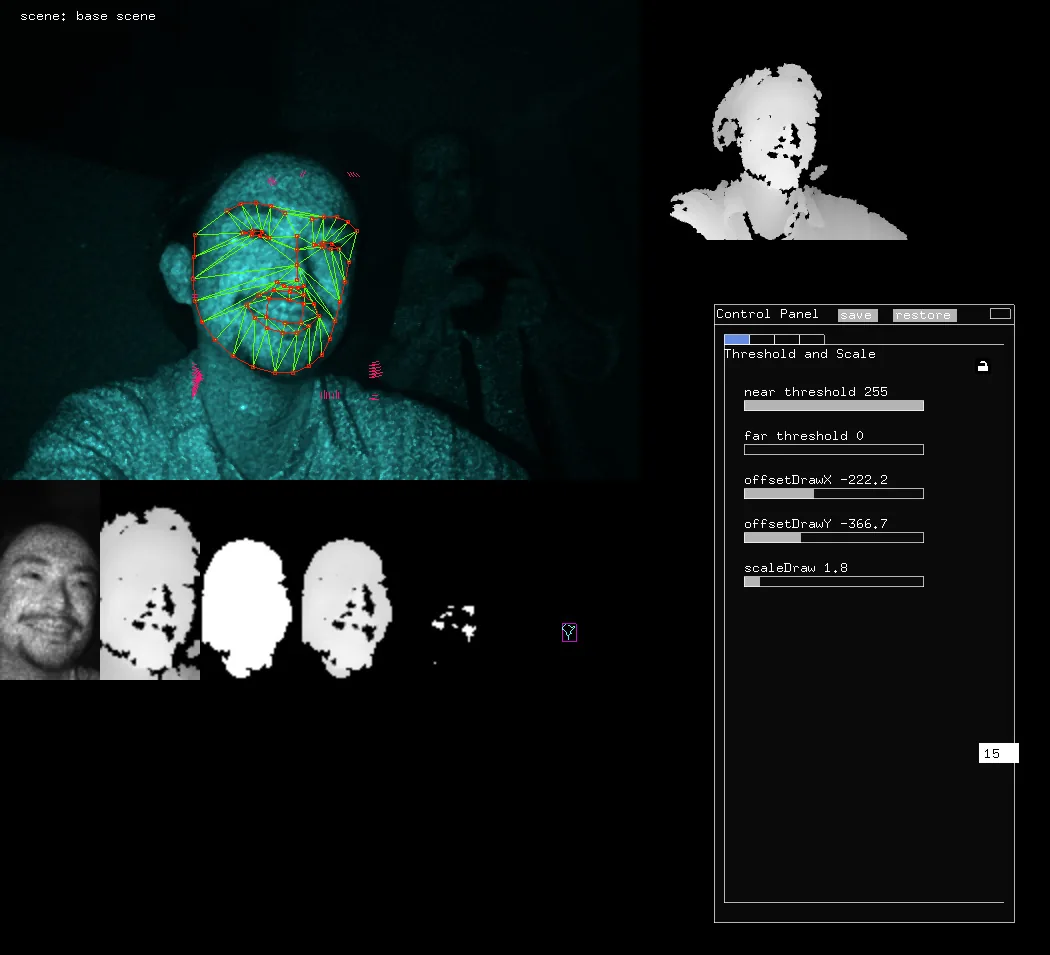Click the scaleDraw slider bar

(833, 582)
